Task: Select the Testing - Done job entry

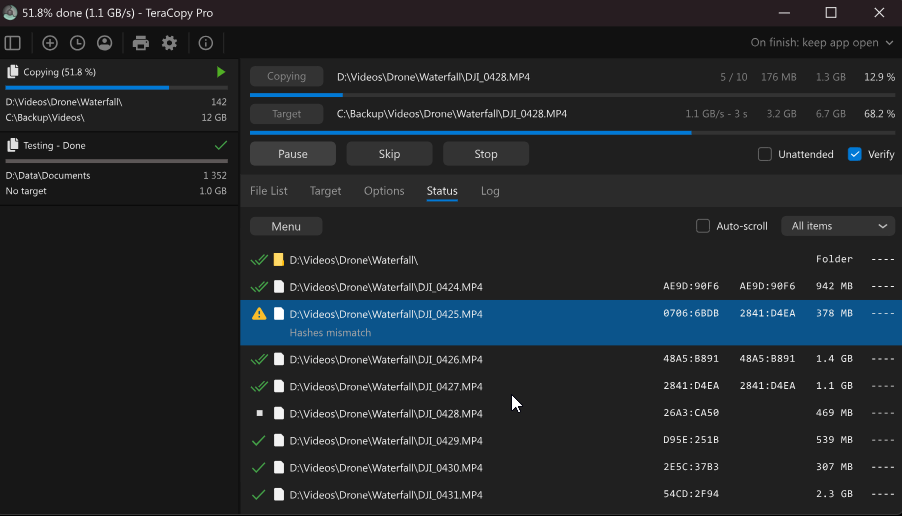Action: [120, 169]
